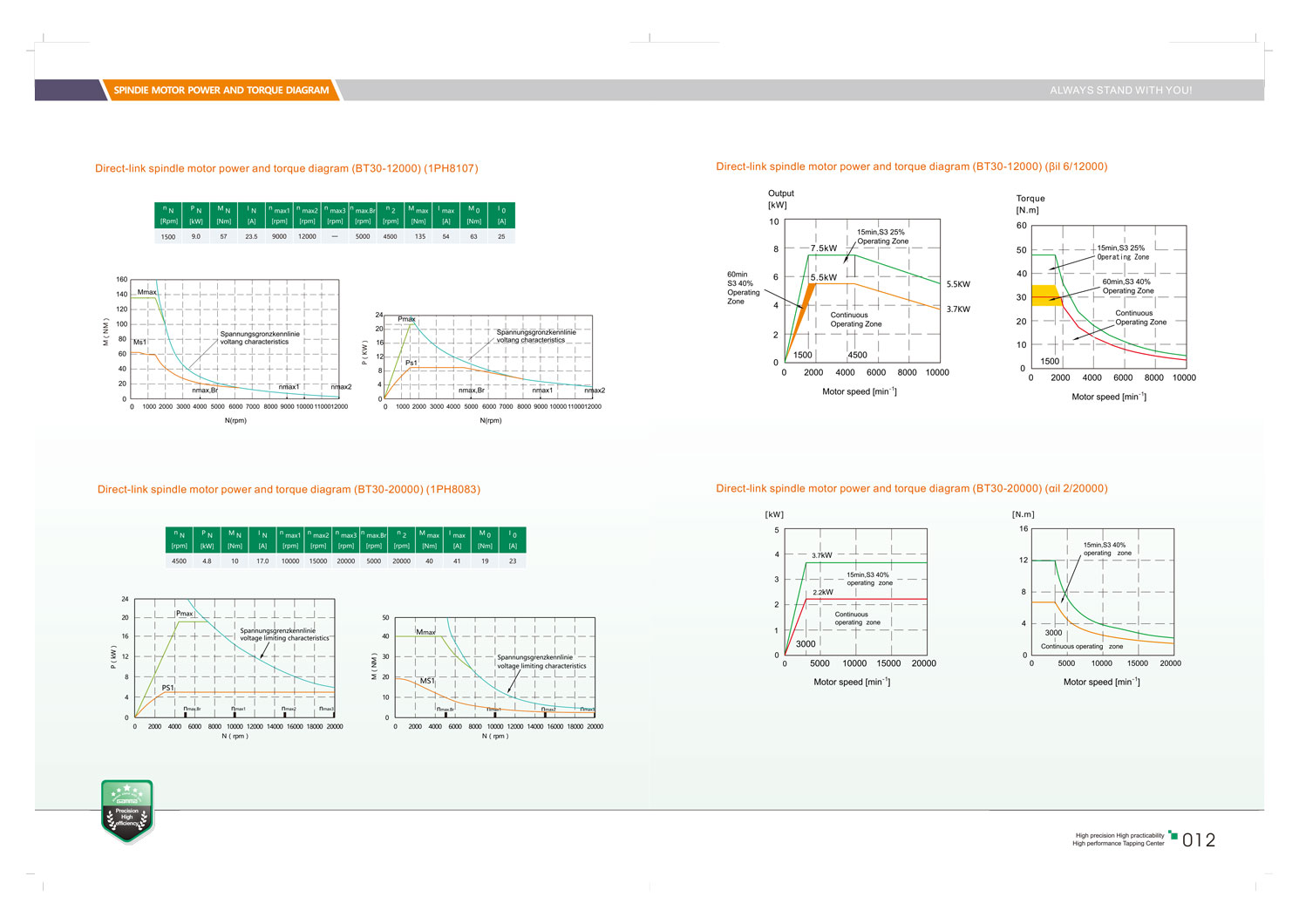Select the heading for BT30-20000 (αil 2/20000)
This screenshot has width=1299, height=924.
[912, 488]
